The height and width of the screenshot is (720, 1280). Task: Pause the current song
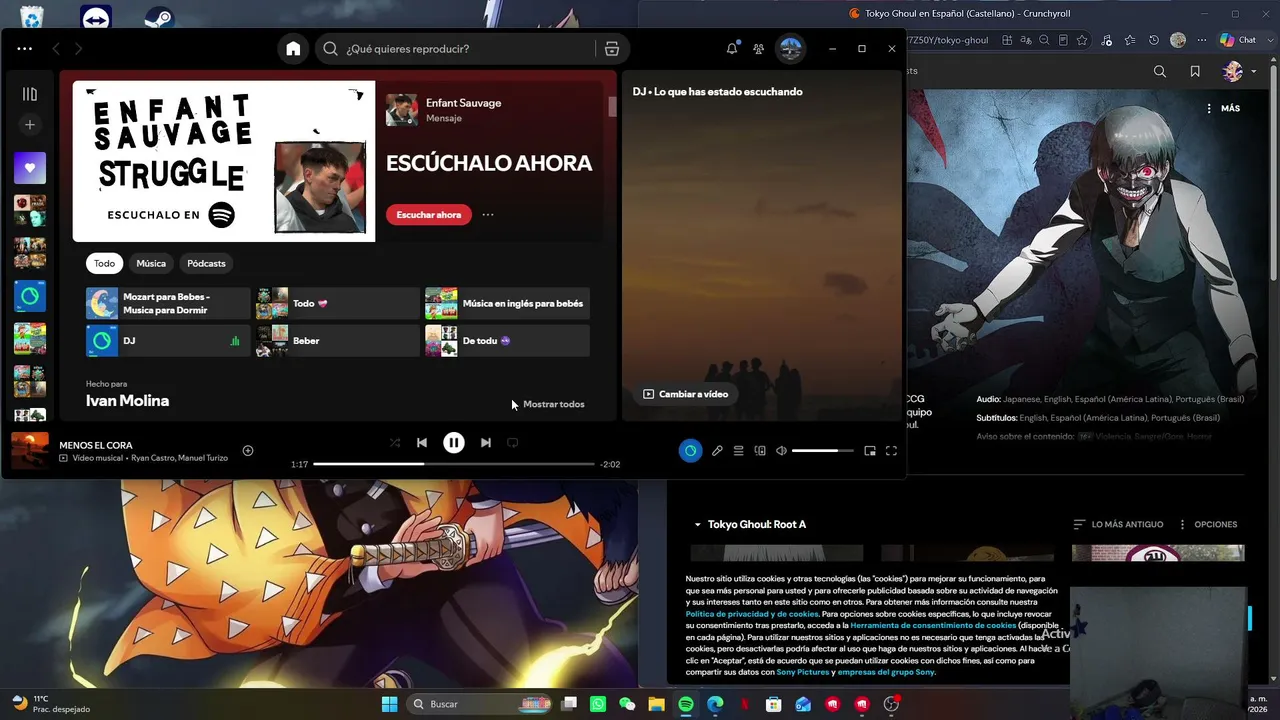pos(454,443)
